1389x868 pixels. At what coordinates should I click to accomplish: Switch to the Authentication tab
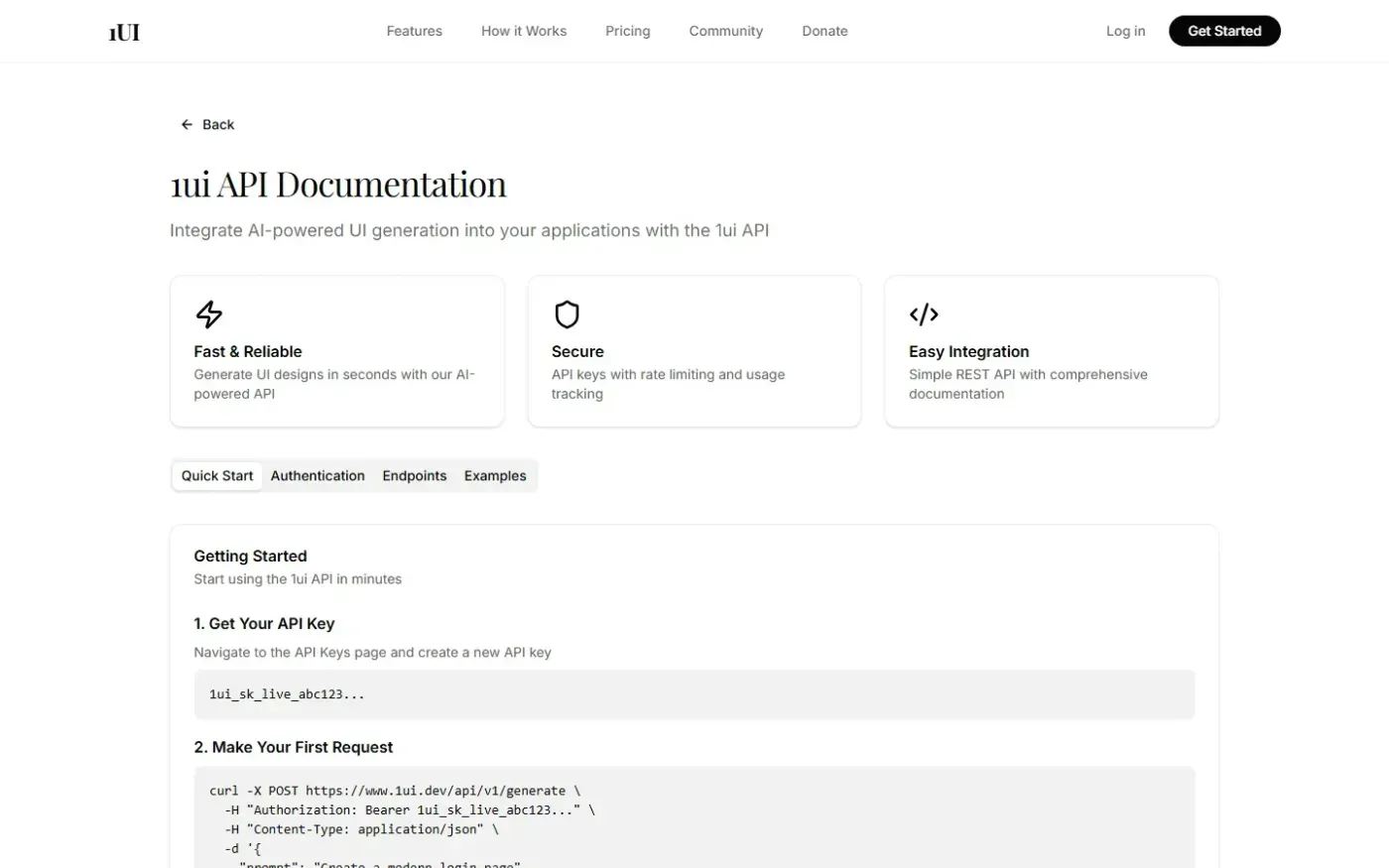[317, 476]
